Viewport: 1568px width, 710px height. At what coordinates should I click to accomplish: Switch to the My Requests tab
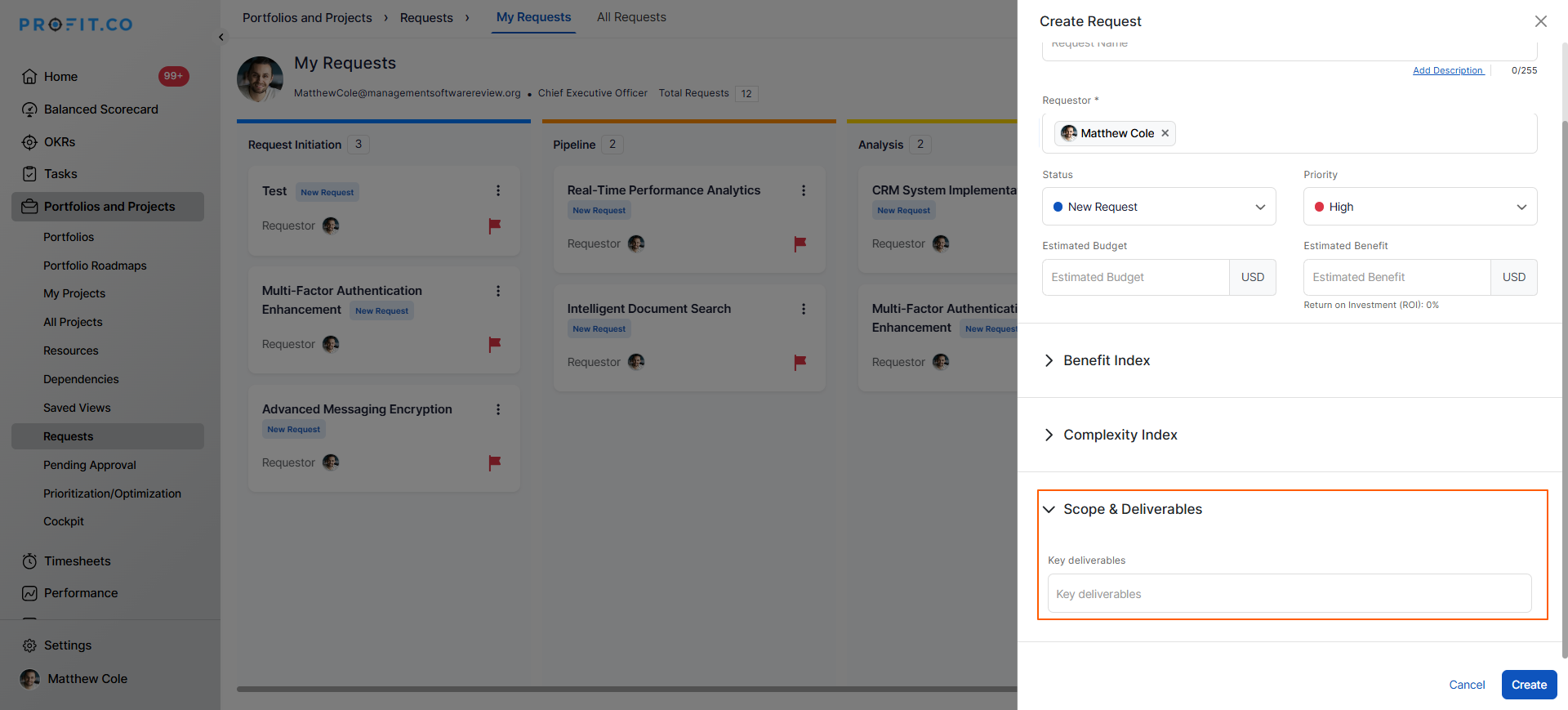[534, 17]
